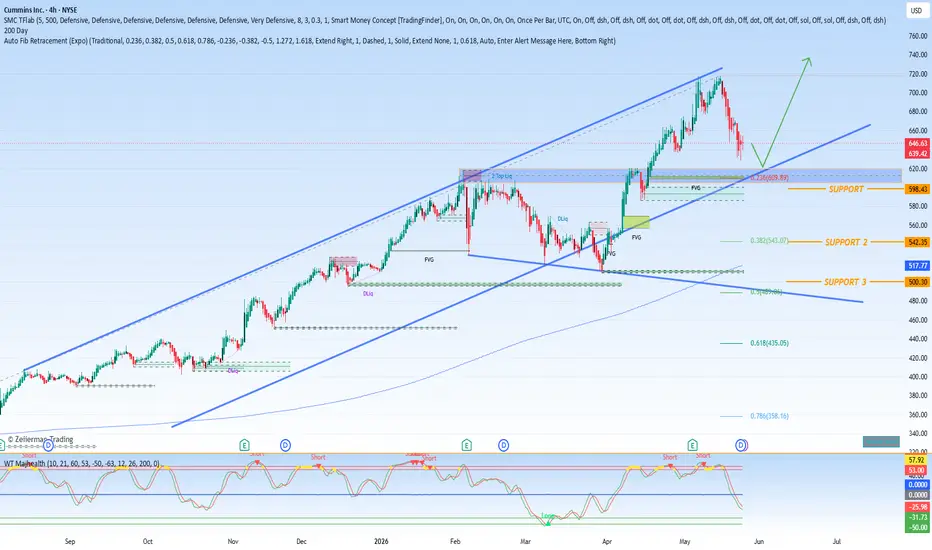This screenshot has height=550, width=932.
Task: Click the Mar label on time axis
Action: coord(525,542)
